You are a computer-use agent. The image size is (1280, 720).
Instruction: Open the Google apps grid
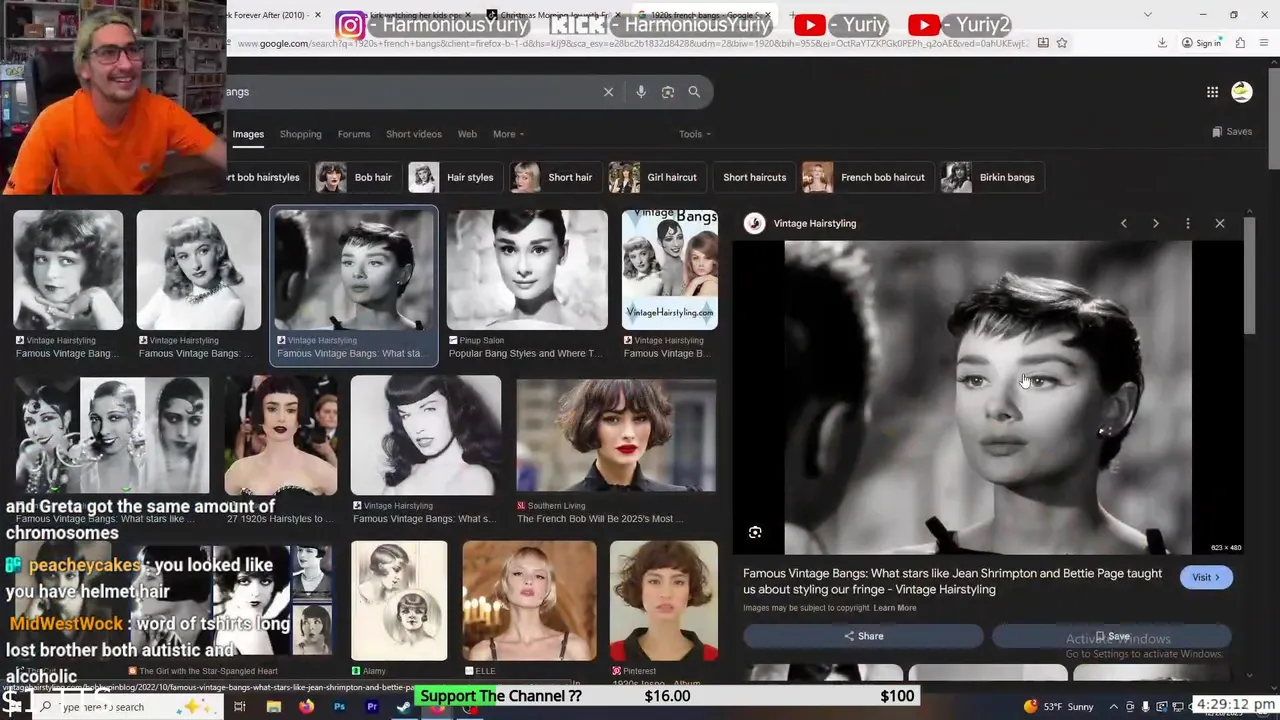click(1212, 92)
